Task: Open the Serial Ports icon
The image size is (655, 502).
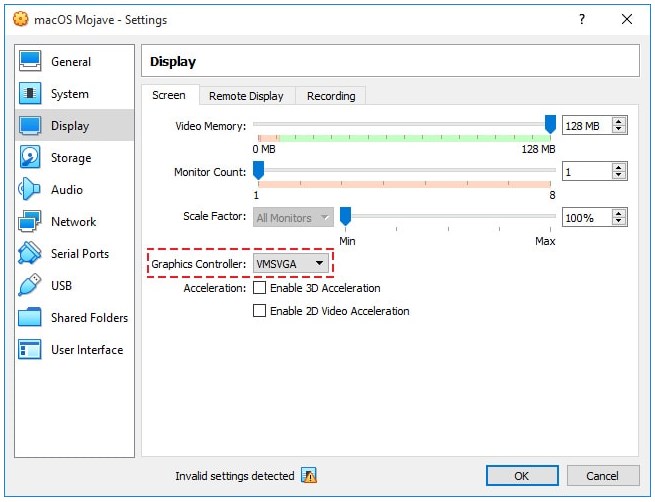Action: click(x=31, y=254)
